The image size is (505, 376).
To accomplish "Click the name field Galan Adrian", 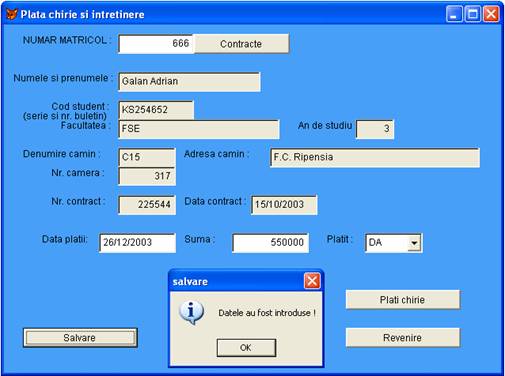I will [189, 82].
